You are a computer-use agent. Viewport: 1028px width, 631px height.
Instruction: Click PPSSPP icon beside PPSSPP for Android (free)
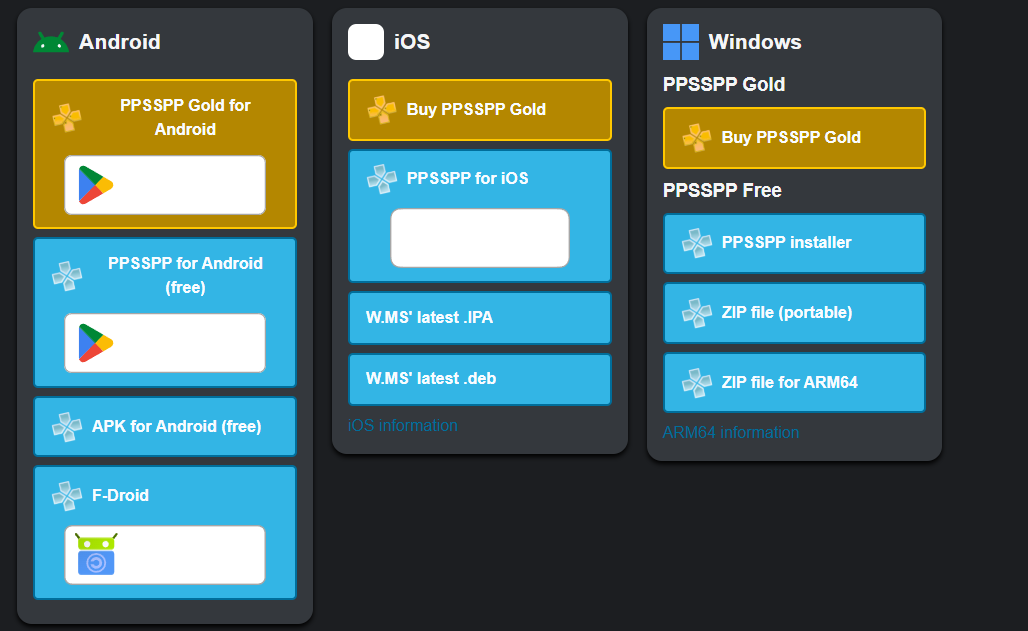(67, 275)
